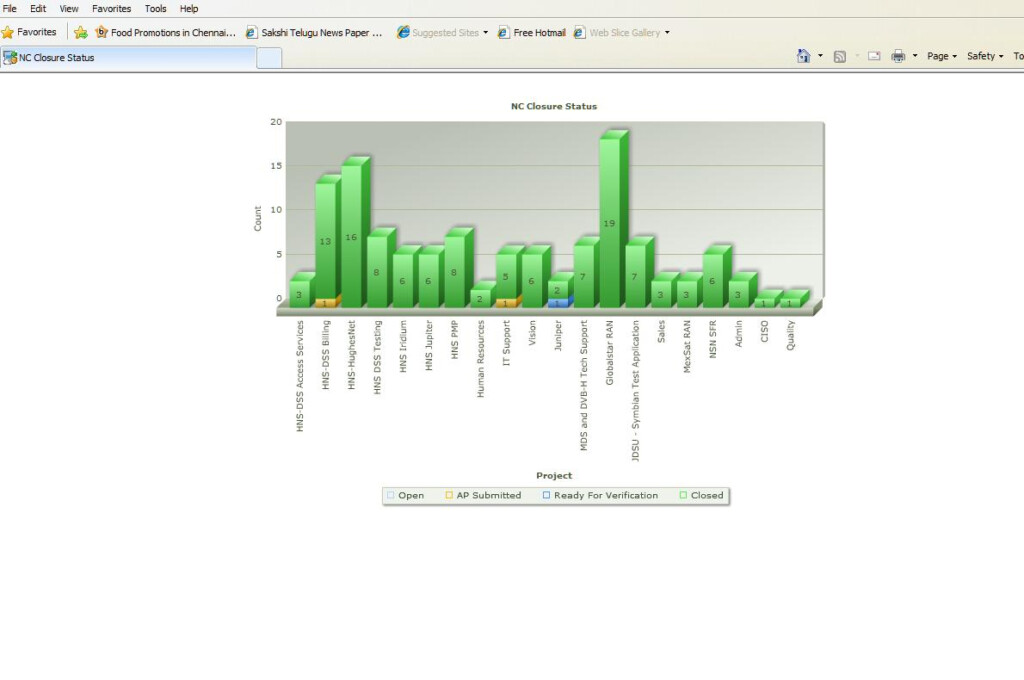Click the Closed green legend swatch

pos(683,495)
